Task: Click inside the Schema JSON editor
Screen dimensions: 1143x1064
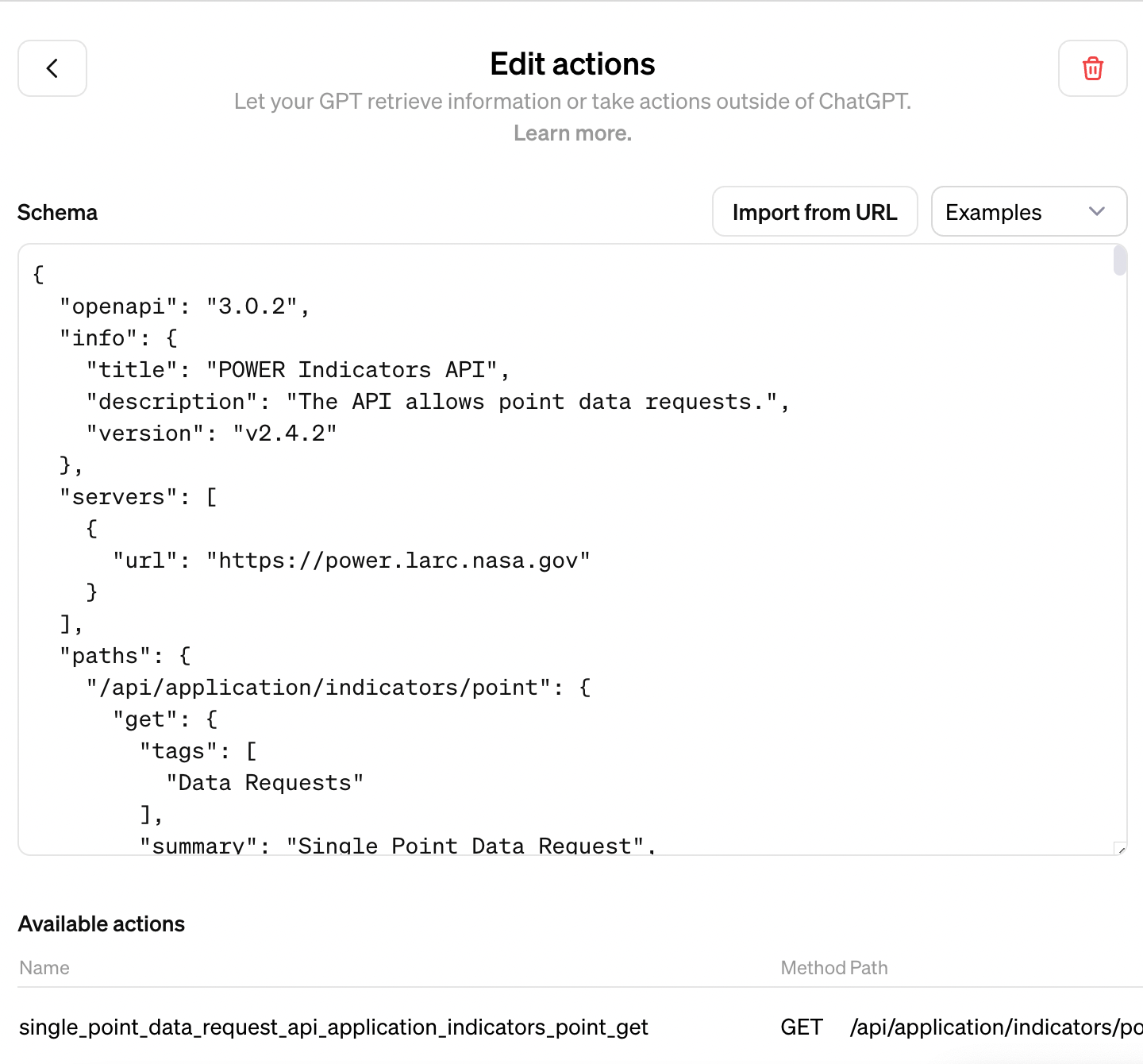Action: [572, 549]
